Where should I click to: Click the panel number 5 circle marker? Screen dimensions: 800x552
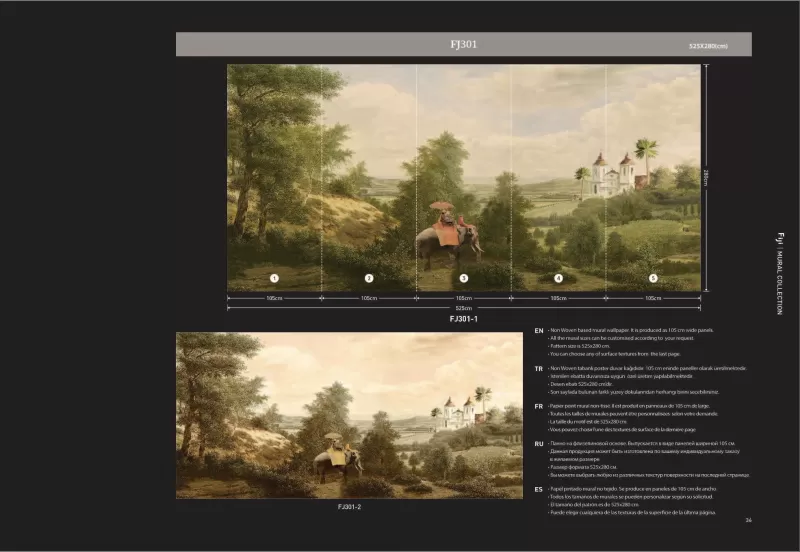(x=653, y=278)
